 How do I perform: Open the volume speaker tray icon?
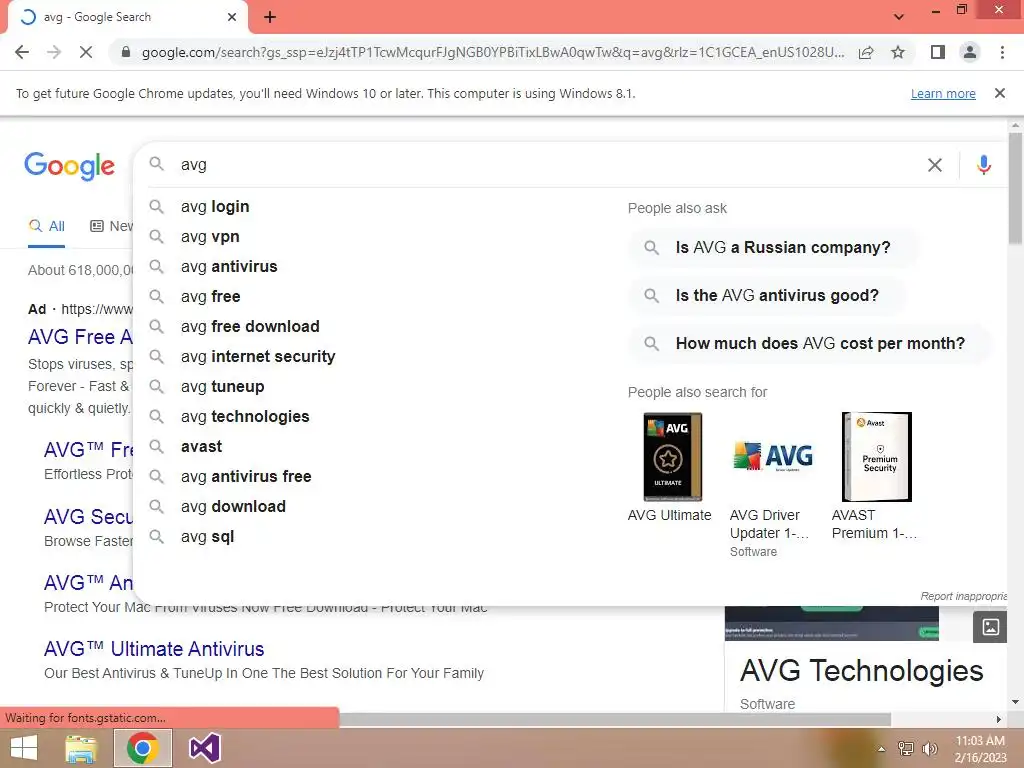(x=930, y=748)
